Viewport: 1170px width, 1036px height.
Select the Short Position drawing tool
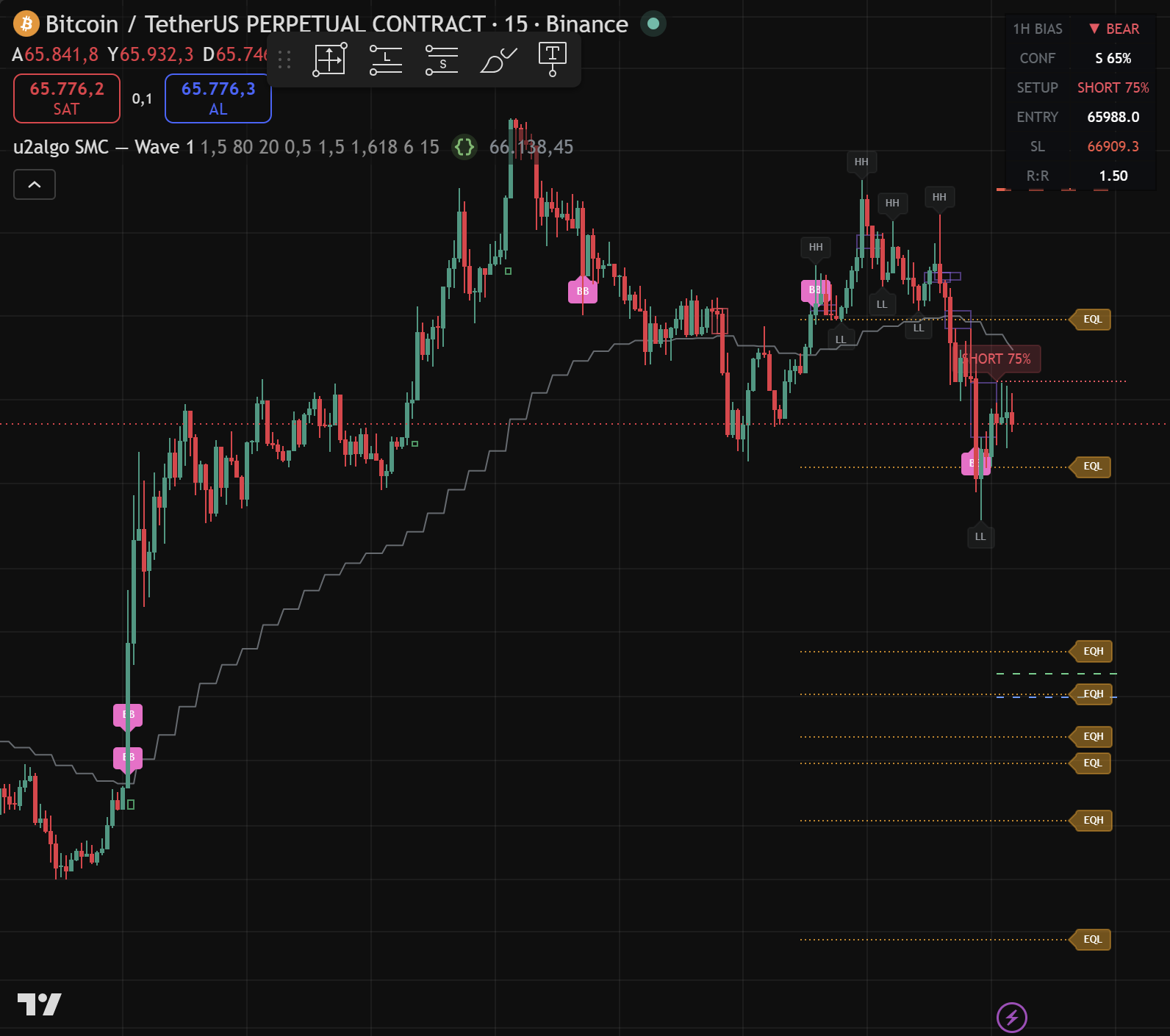pyautogui.click(x=442, y=60)
